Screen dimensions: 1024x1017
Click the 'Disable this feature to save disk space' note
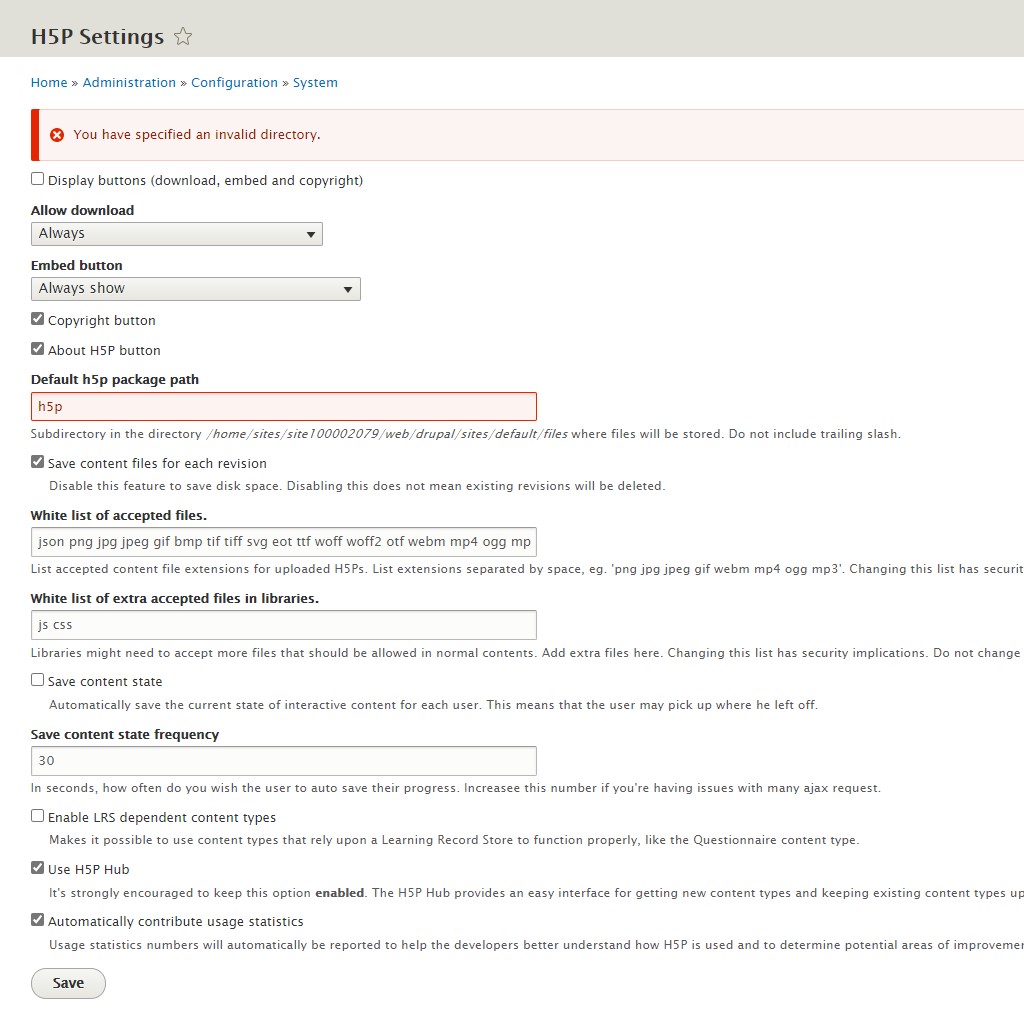pyautogui.click(x=357, y=486)
